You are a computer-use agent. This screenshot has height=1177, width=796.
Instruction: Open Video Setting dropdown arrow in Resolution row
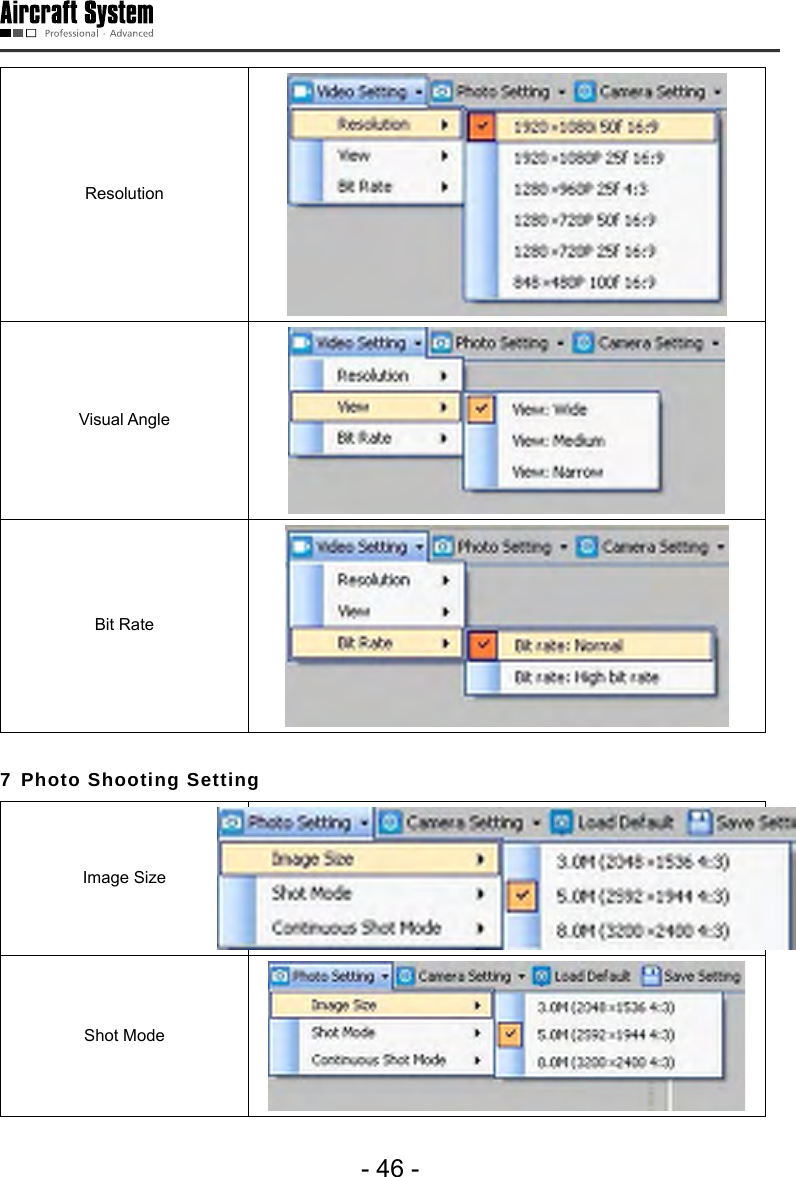click(418, 92)
